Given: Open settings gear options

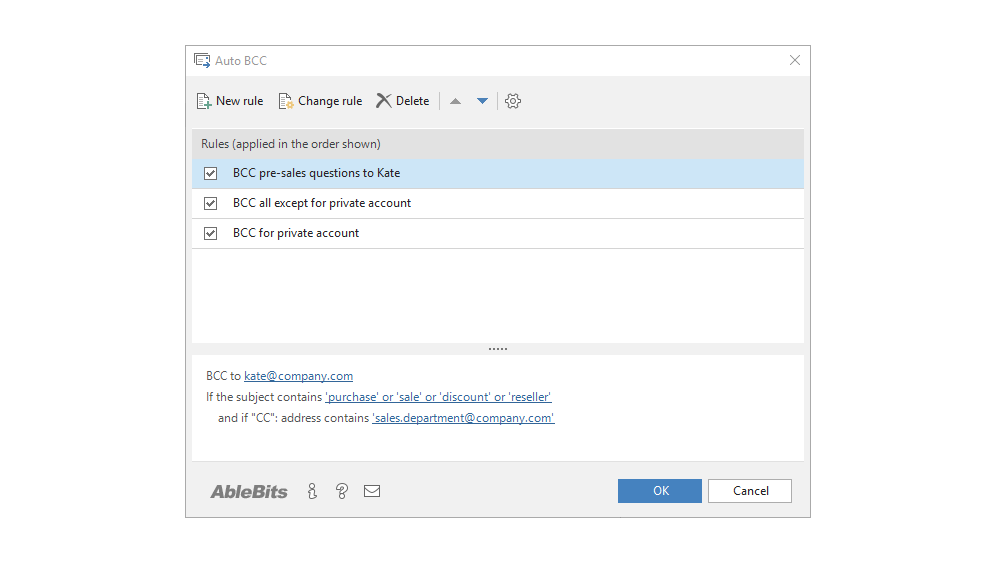Looking at the screenshot, I should [513, 101].
